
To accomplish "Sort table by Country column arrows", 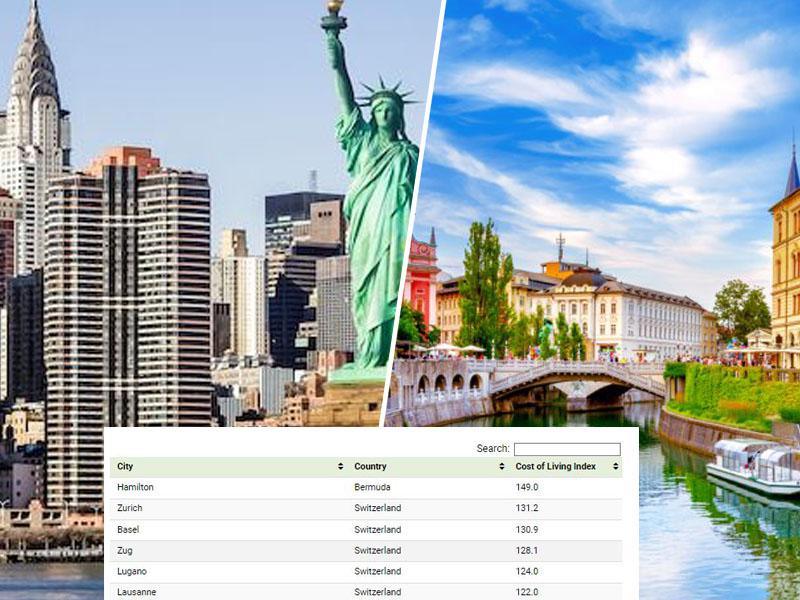I will 502,466.
